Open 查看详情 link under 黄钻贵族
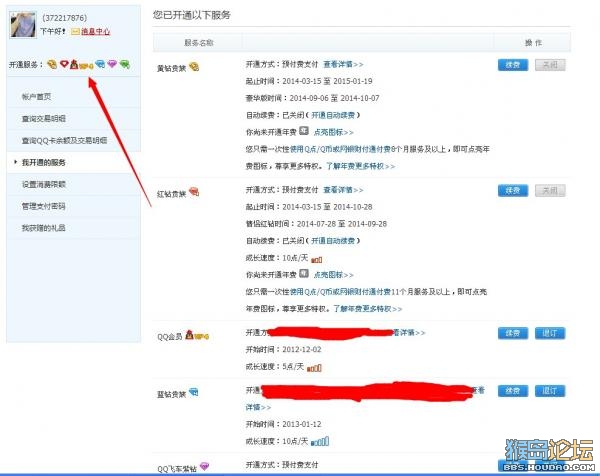 tap(343, 64)
